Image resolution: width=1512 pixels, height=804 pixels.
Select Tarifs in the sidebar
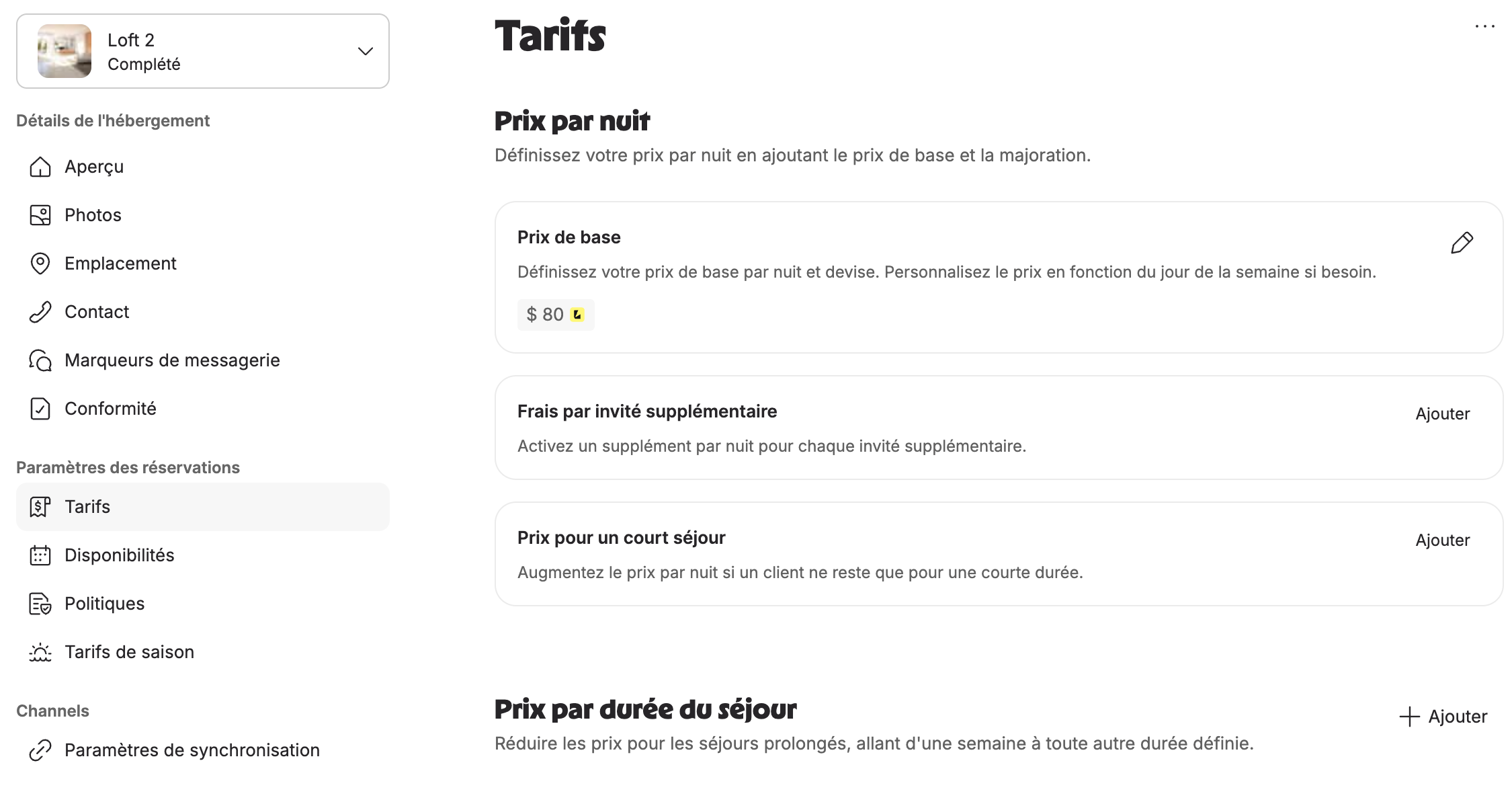(x=203, y=507)
